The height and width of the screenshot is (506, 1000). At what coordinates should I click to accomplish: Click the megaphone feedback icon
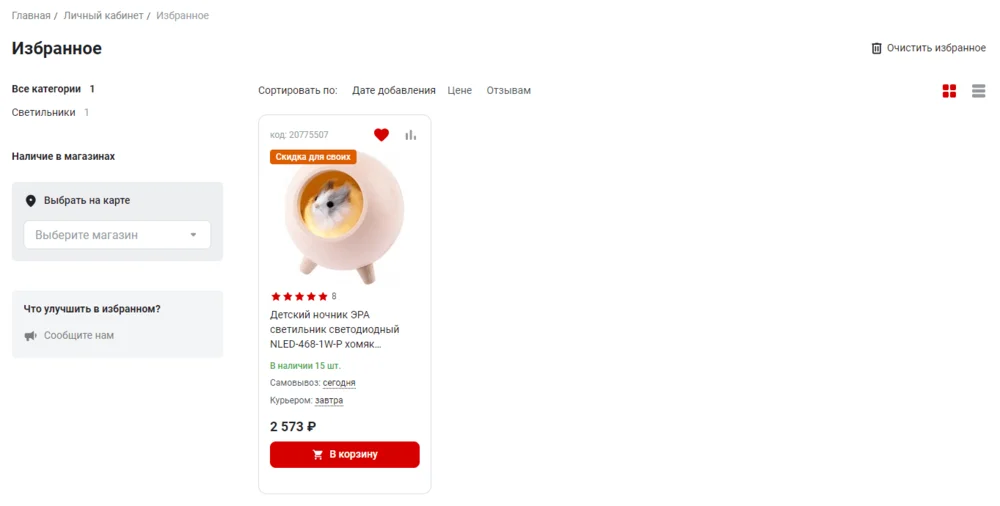pyautogui.click(x=31, y=336)
